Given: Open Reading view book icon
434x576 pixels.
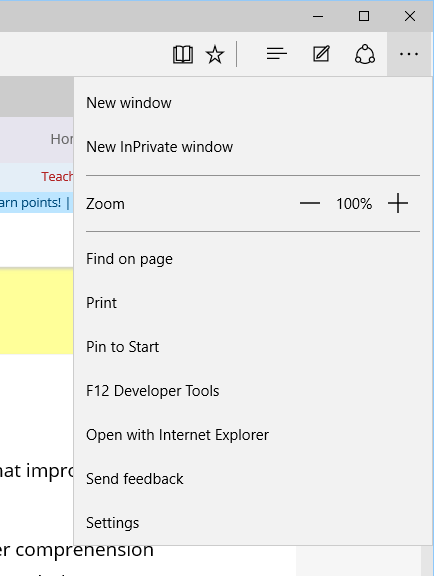Looking at the screenshot, I should (183, 54).
